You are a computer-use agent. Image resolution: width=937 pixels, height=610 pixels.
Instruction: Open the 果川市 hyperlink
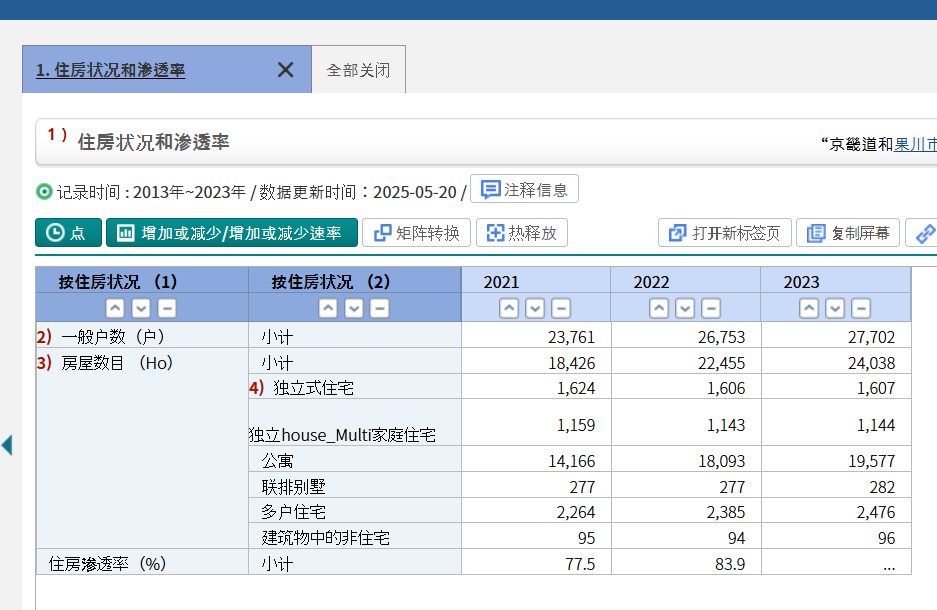click(915, 144)
